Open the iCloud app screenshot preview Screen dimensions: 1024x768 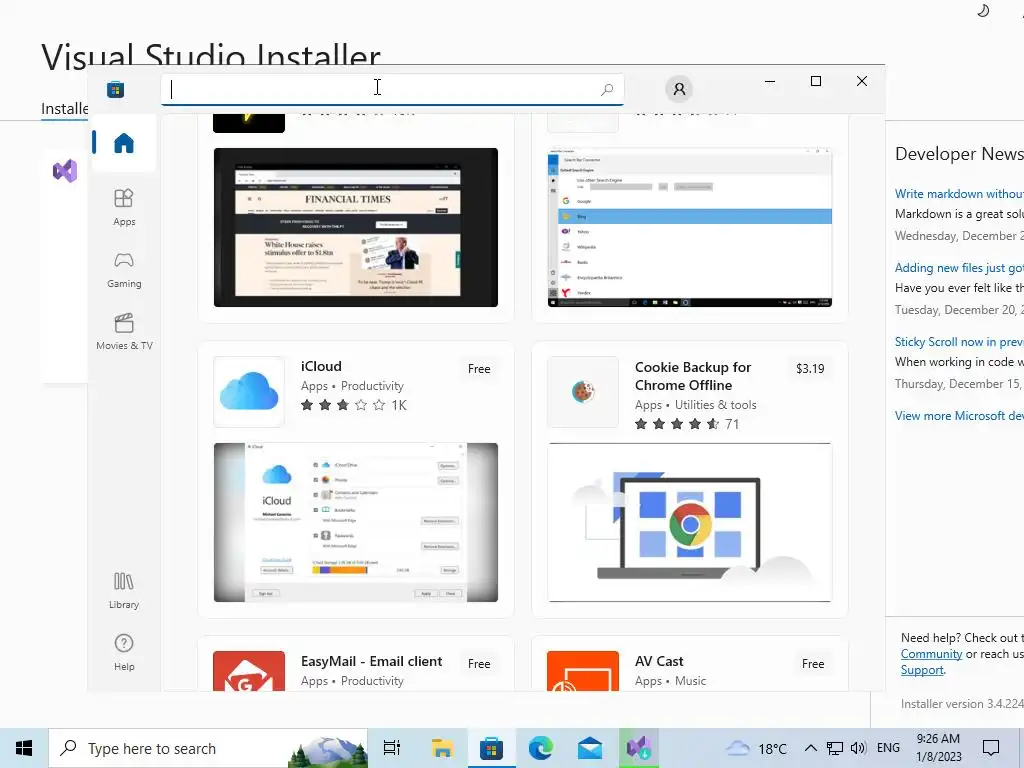356,522
